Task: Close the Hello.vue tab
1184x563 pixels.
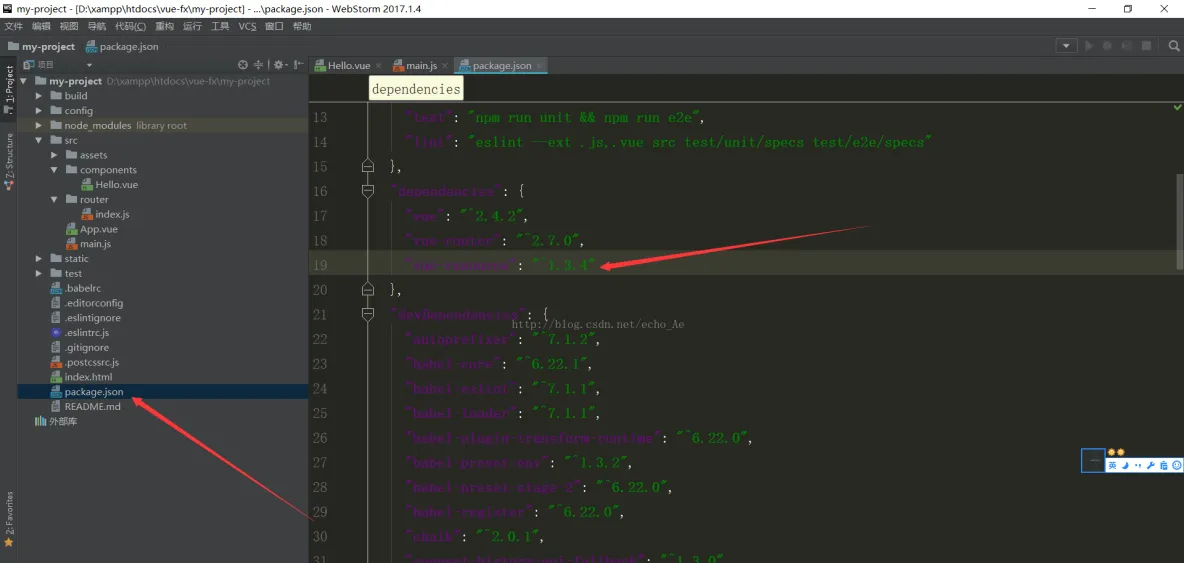Action: pyautogui.click(x=378, y=66)
